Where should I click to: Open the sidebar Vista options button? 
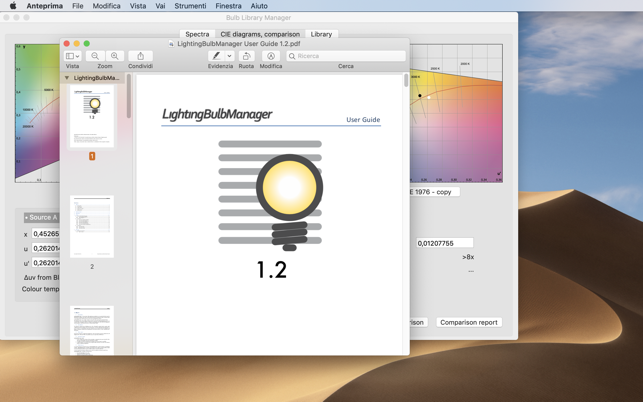(73, 56)
